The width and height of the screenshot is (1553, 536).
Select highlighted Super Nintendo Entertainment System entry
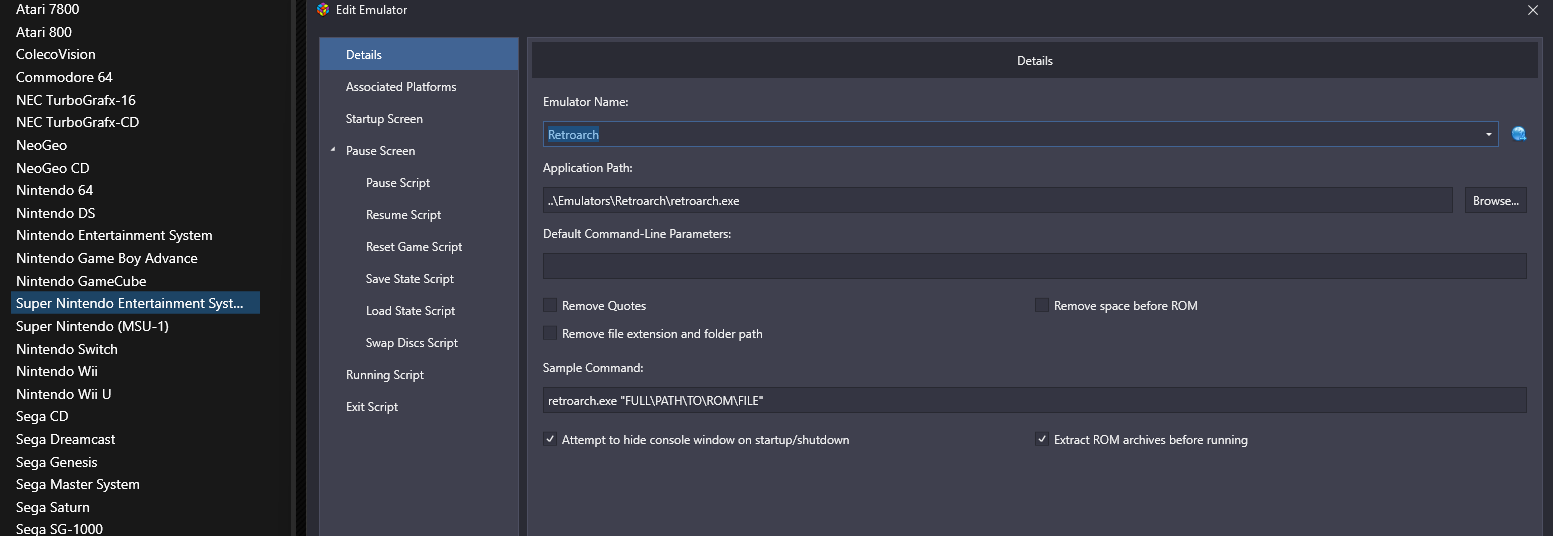point(135,303)
